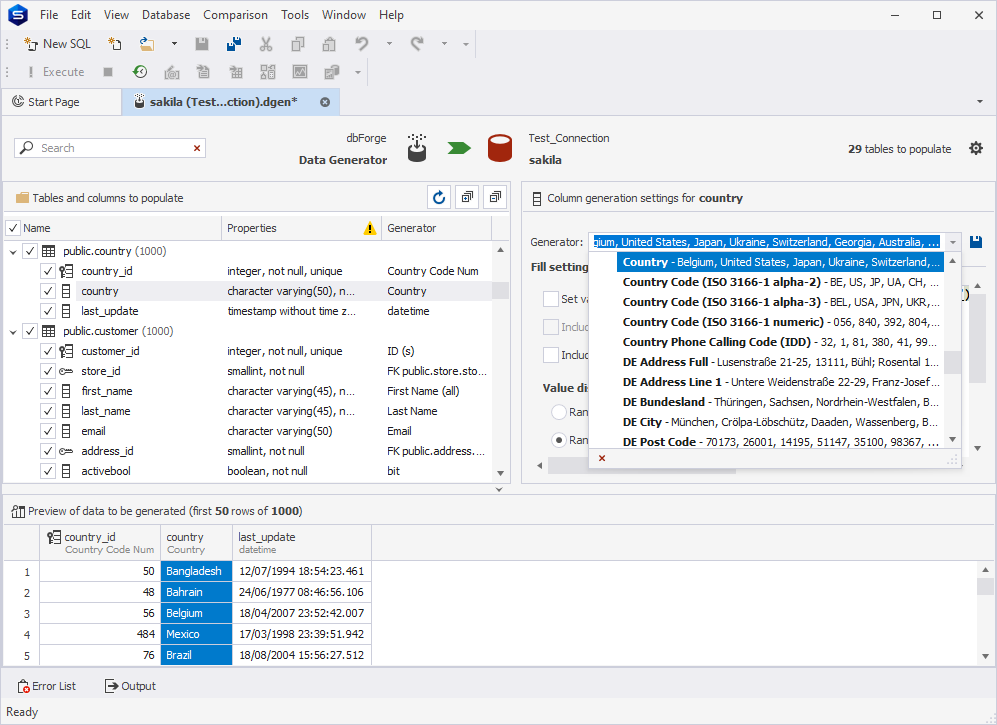Viewport: 997px width, 725px height.
Task: Click the Save All double-disk icon
Action: (233, 44)
